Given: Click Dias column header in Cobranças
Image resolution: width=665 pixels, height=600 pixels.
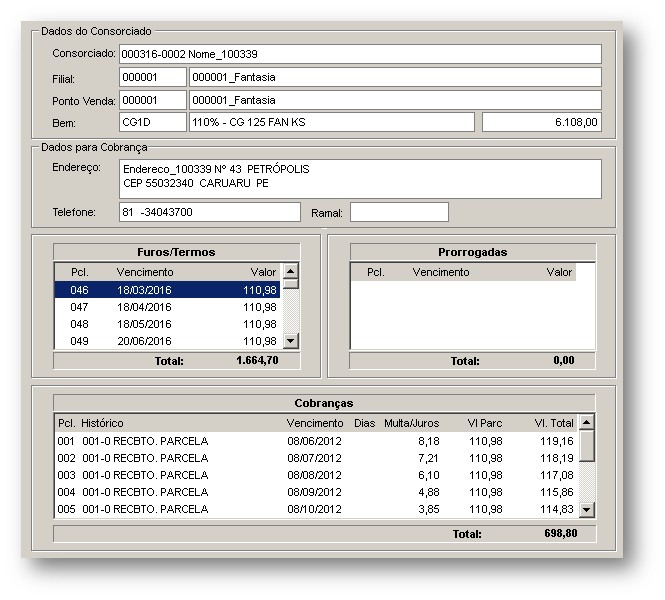Looking at the screenshot, I should (x=365, y=423).
